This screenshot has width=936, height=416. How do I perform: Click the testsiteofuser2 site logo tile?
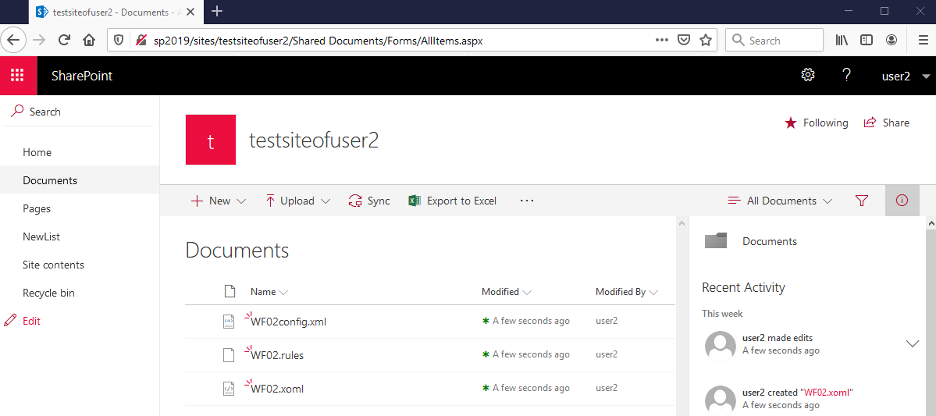point(210,140)
